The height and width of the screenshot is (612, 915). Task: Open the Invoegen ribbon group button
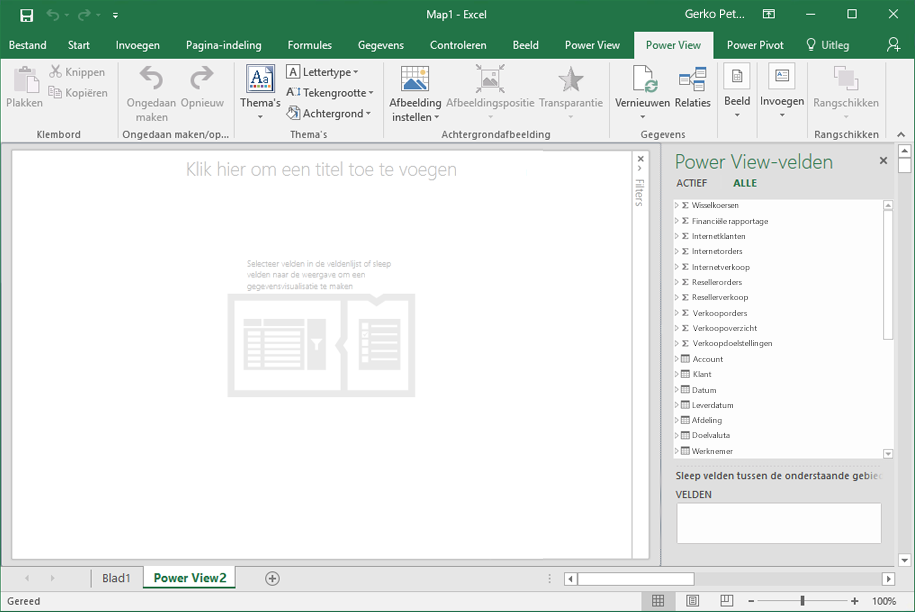point(782,91)
